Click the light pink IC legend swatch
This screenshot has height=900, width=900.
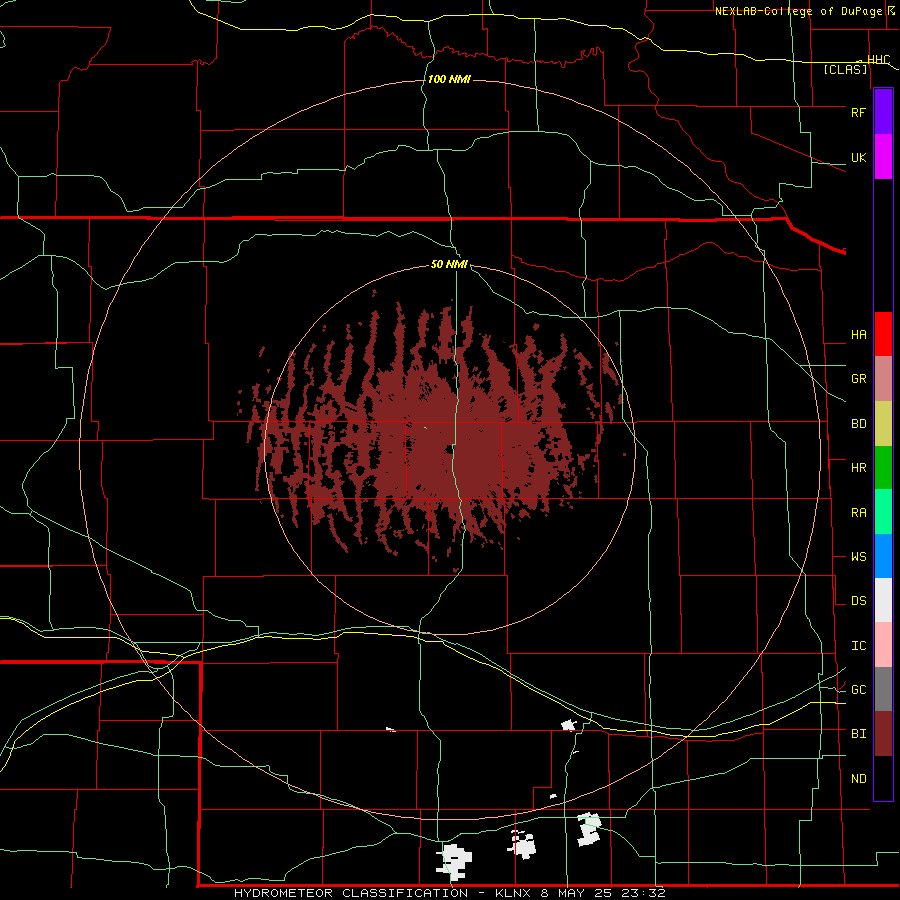click(x=883, y=645)
